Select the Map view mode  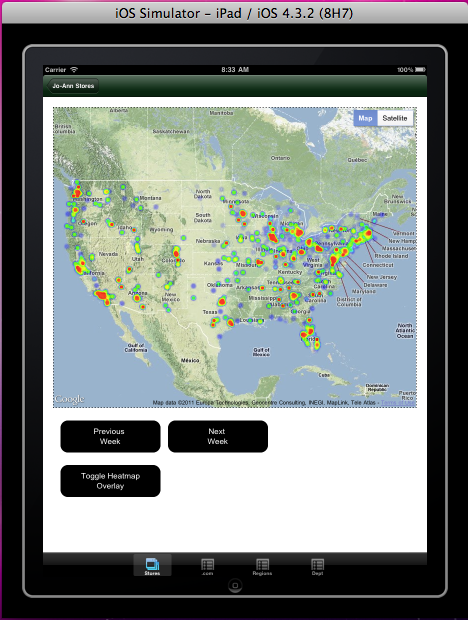[x=365, y=118]
